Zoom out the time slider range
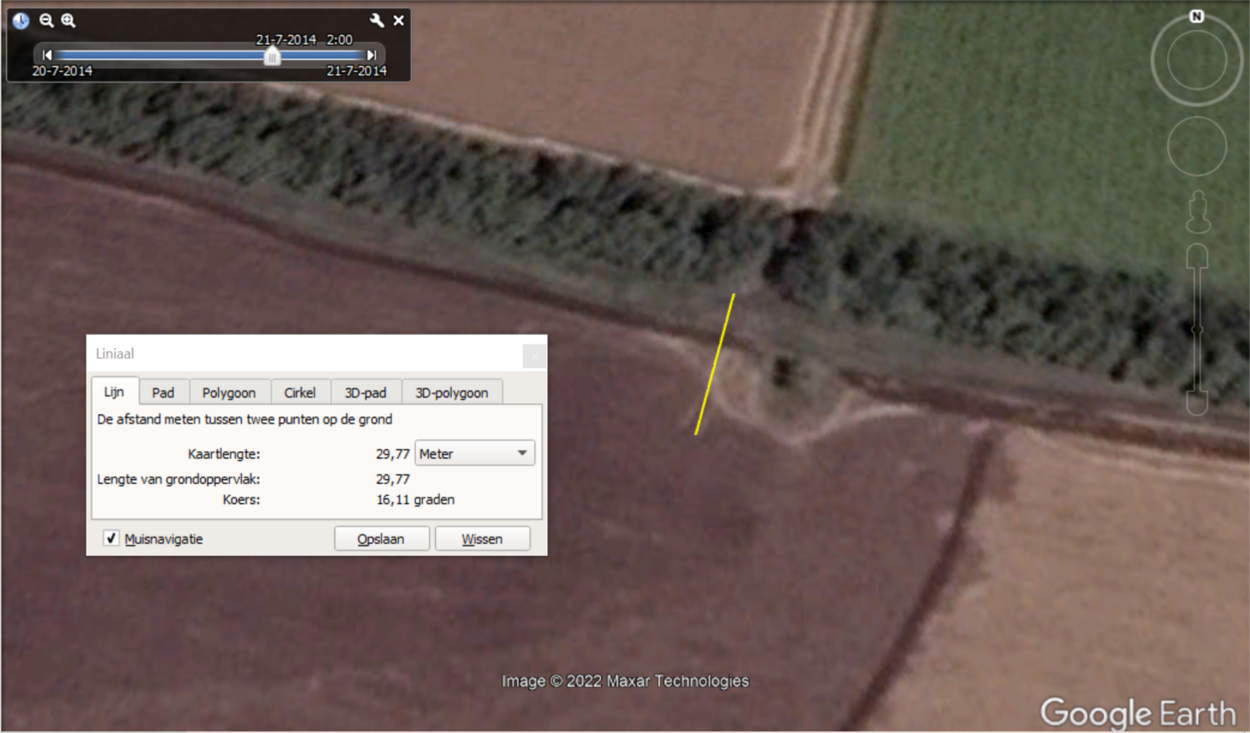 [x=46, y=20]
